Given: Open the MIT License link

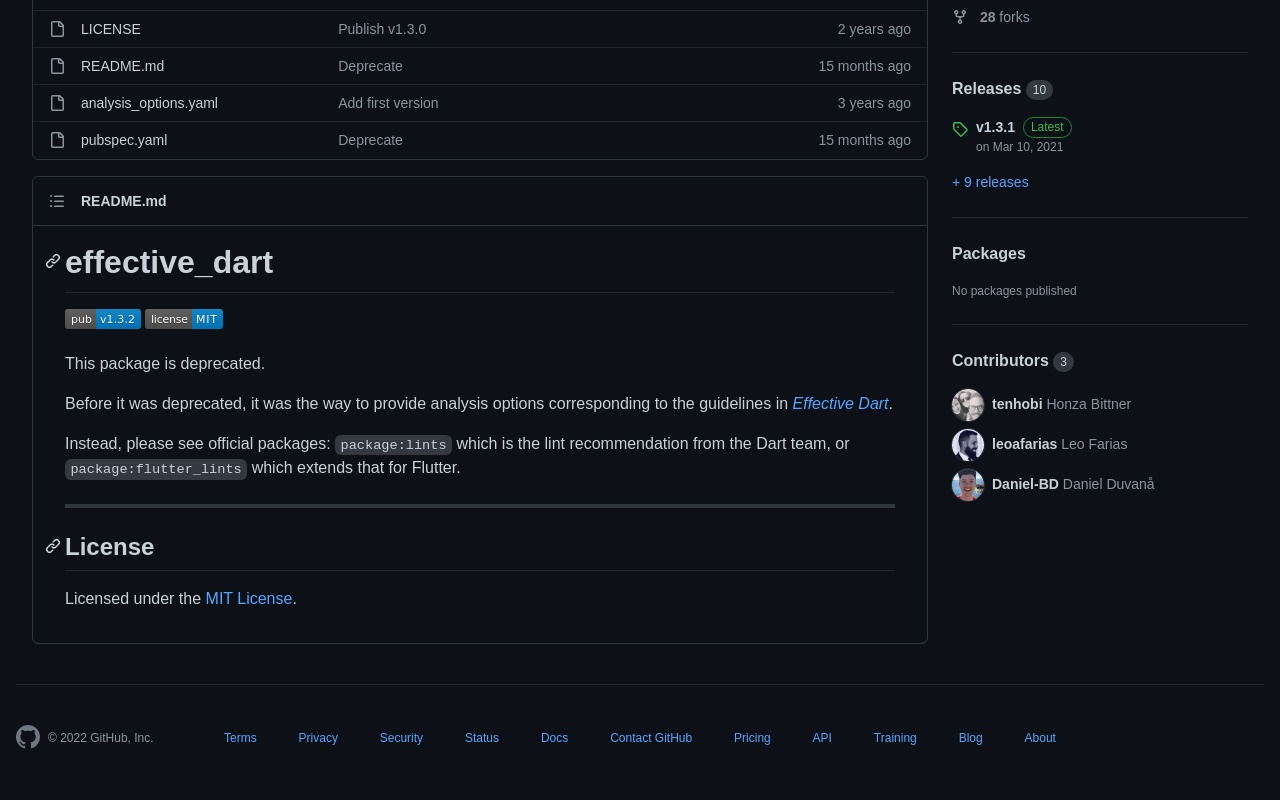Looking at the screenshot, I should click(248, 598).
